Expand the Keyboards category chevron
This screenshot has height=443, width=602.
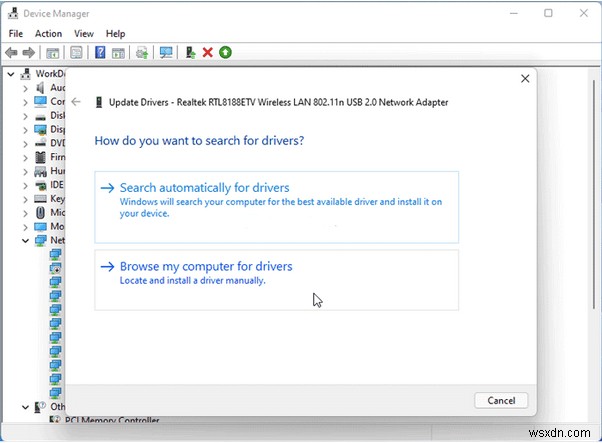click(x=25, y=199)
